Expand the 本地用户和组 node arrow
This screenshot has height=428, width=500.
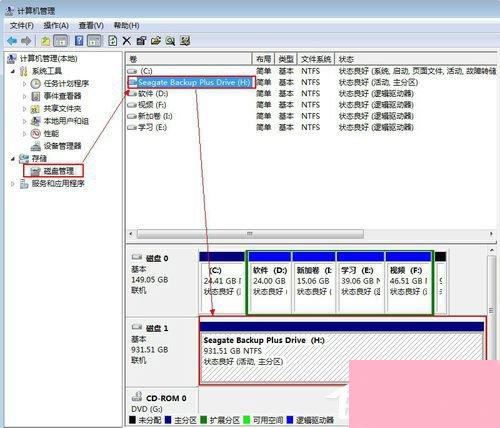click(x=24, y=121)
